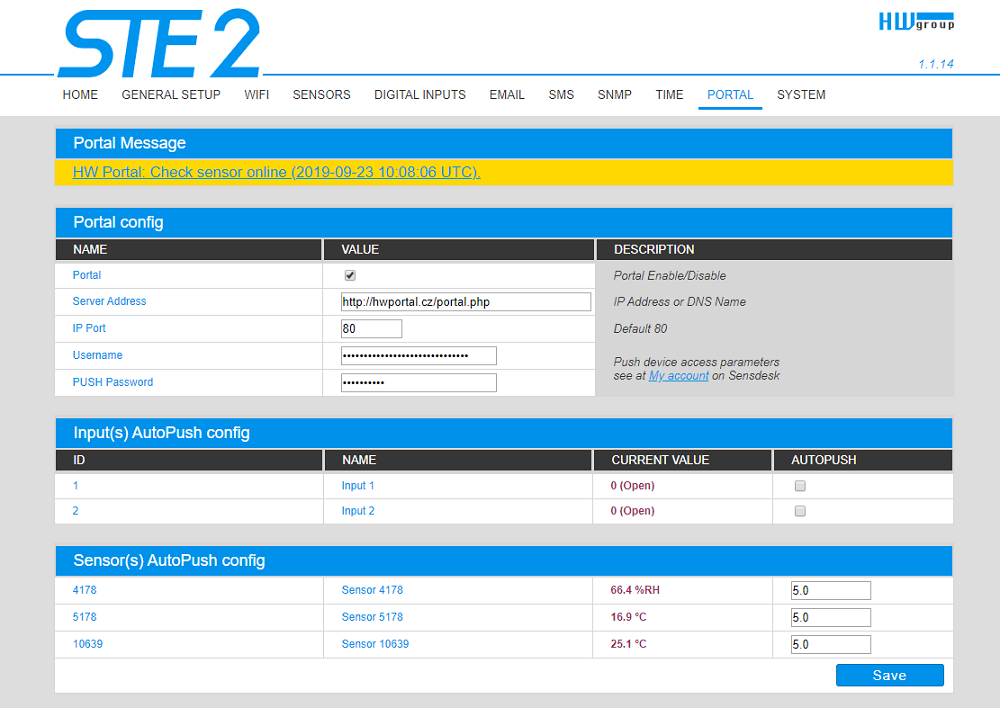1000x708 pixels.
Task: Click the Sensor 4178 name
Action: point(372,590)
